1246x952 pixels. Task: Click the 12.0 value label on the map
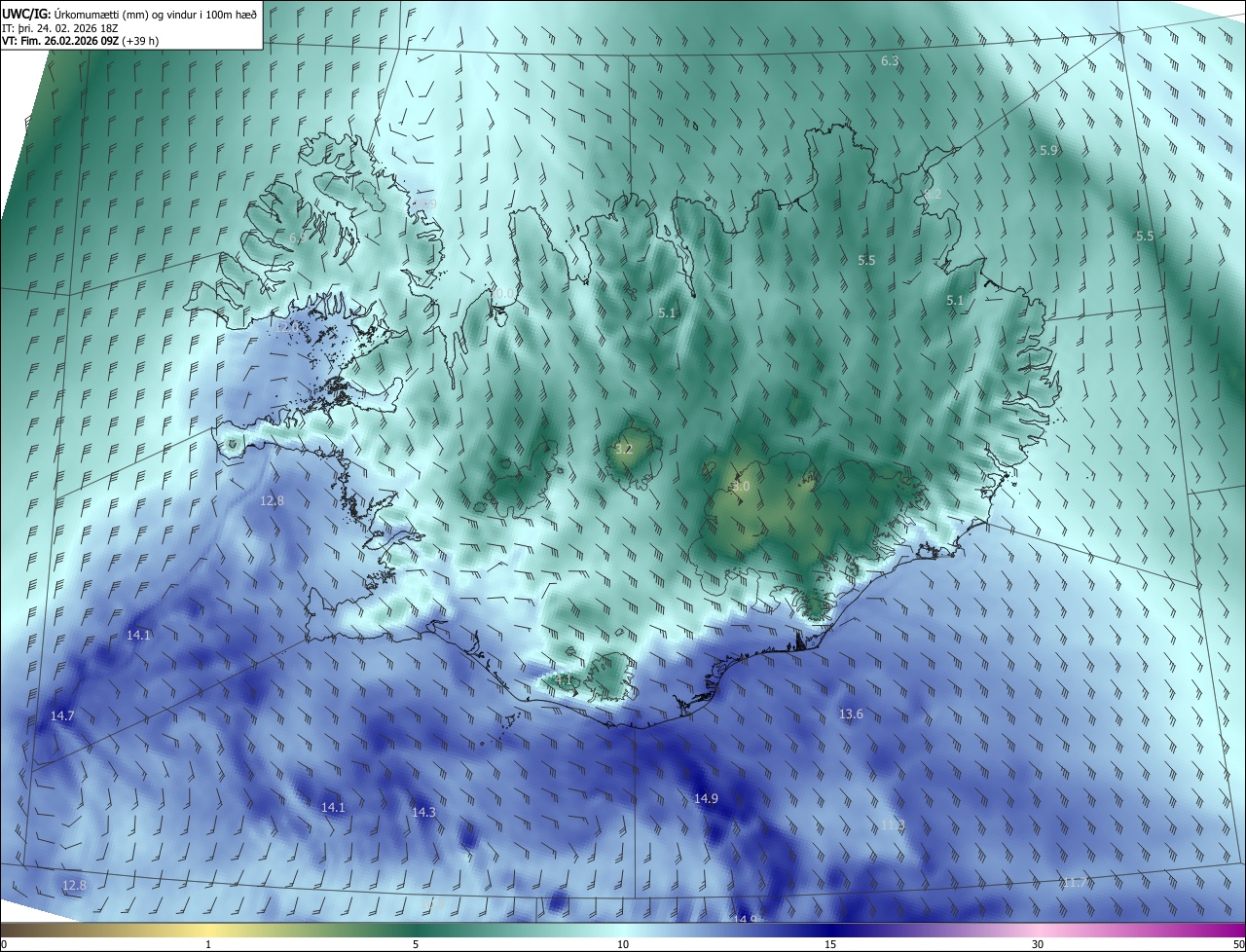pos(288,328)
